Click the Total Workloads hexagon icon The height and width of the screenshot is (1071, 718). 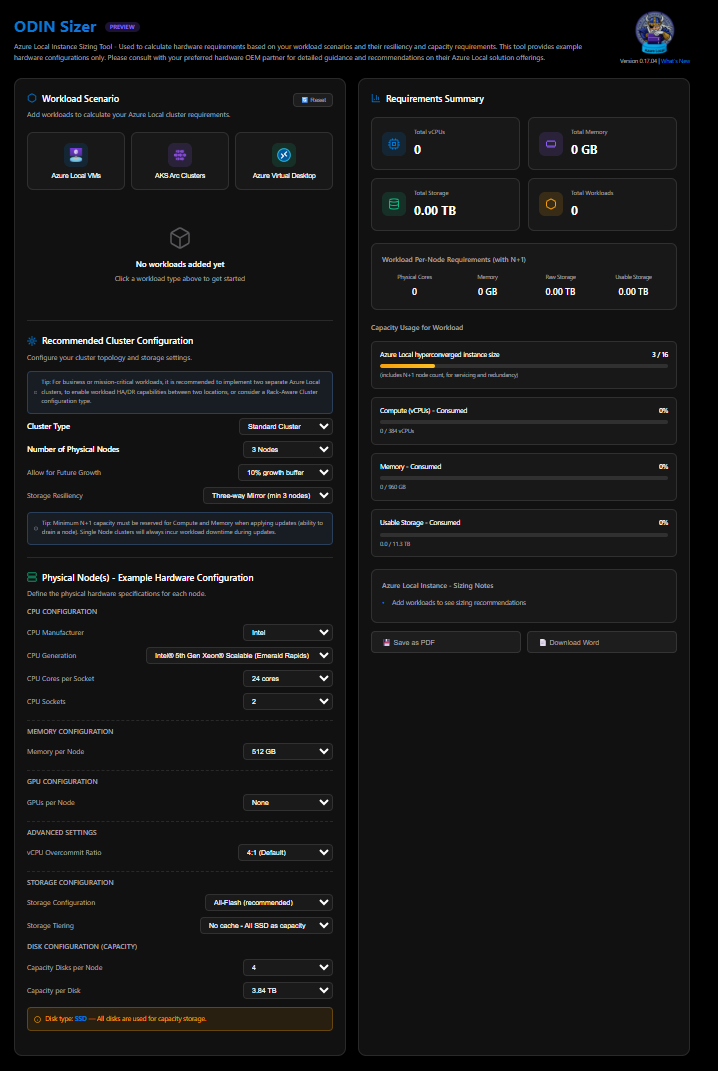[x=550, y=205]
